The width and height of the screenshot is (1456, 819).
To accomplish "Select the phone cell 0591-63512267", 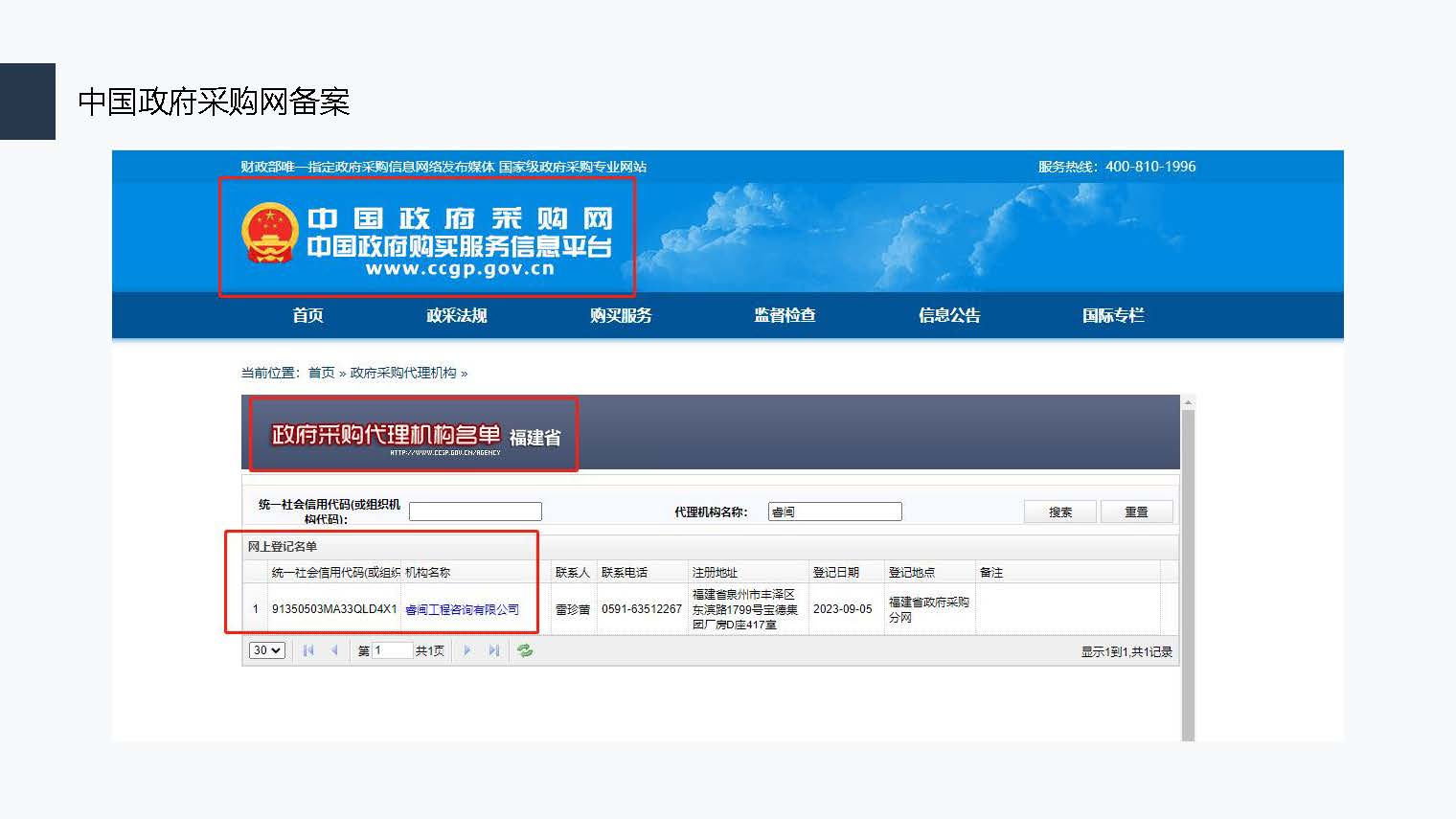I will 642,609.
